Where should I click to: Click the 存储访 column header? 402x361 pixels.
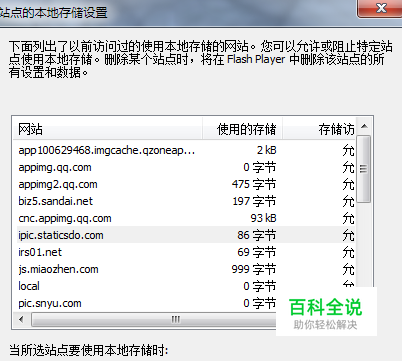pos(319,129)
